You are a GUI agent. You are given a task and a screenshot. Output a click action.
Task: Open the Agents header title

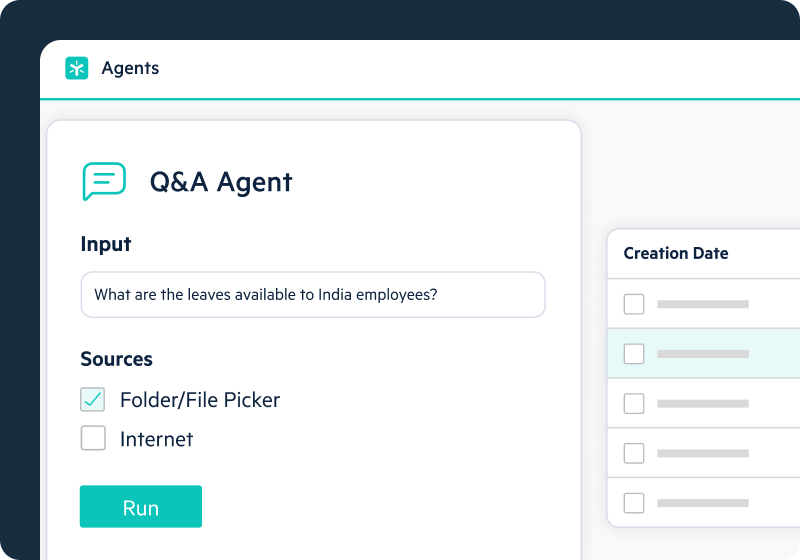pos(130,68)
